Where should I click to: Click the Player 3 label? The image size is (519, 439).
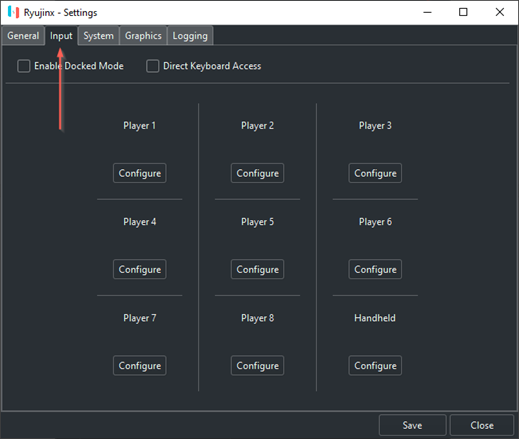coord(375,126)
